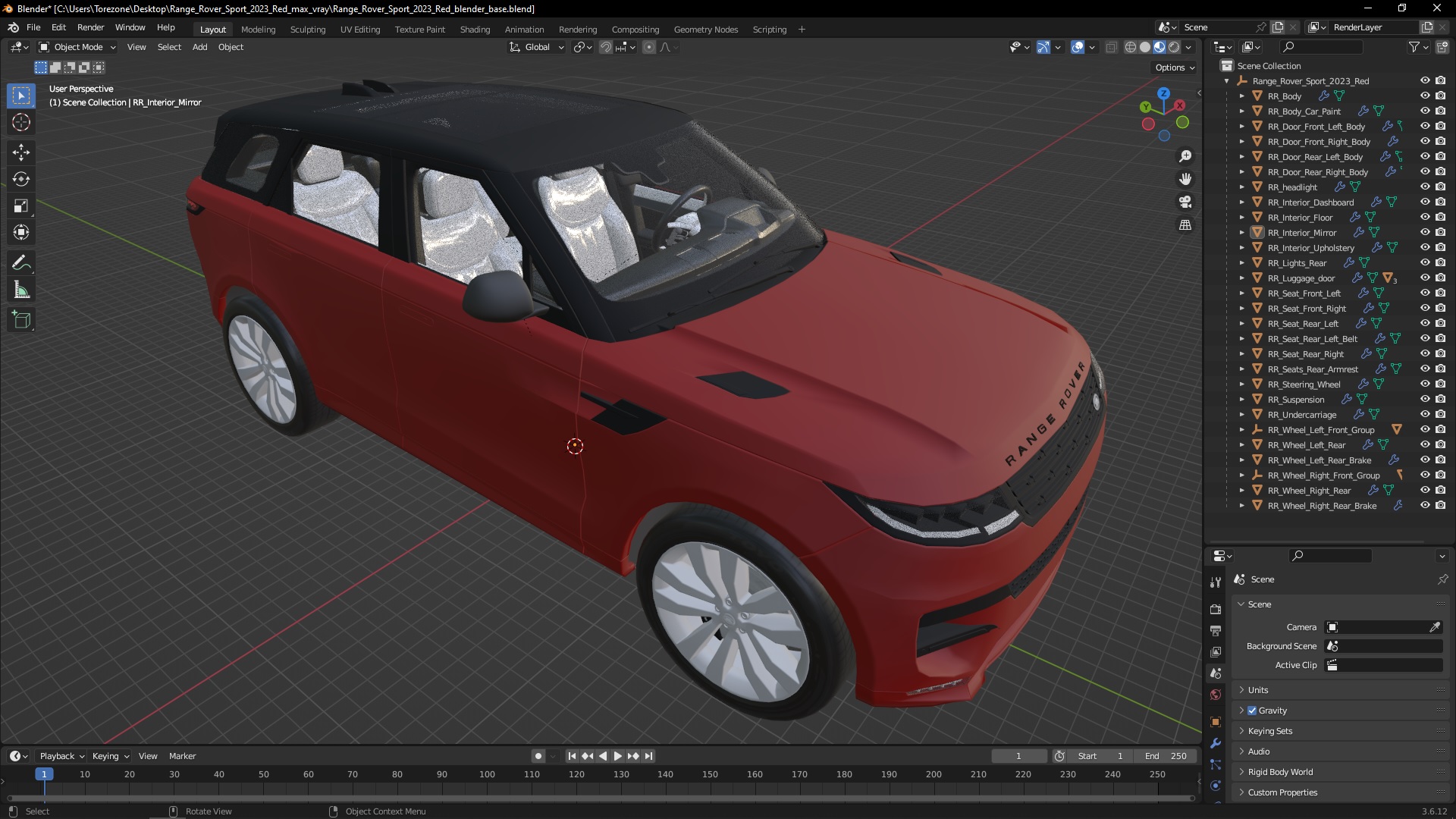This screenshot has height=819, width=1456.
Task: Play the animation forward
Action: pos(617,756)
